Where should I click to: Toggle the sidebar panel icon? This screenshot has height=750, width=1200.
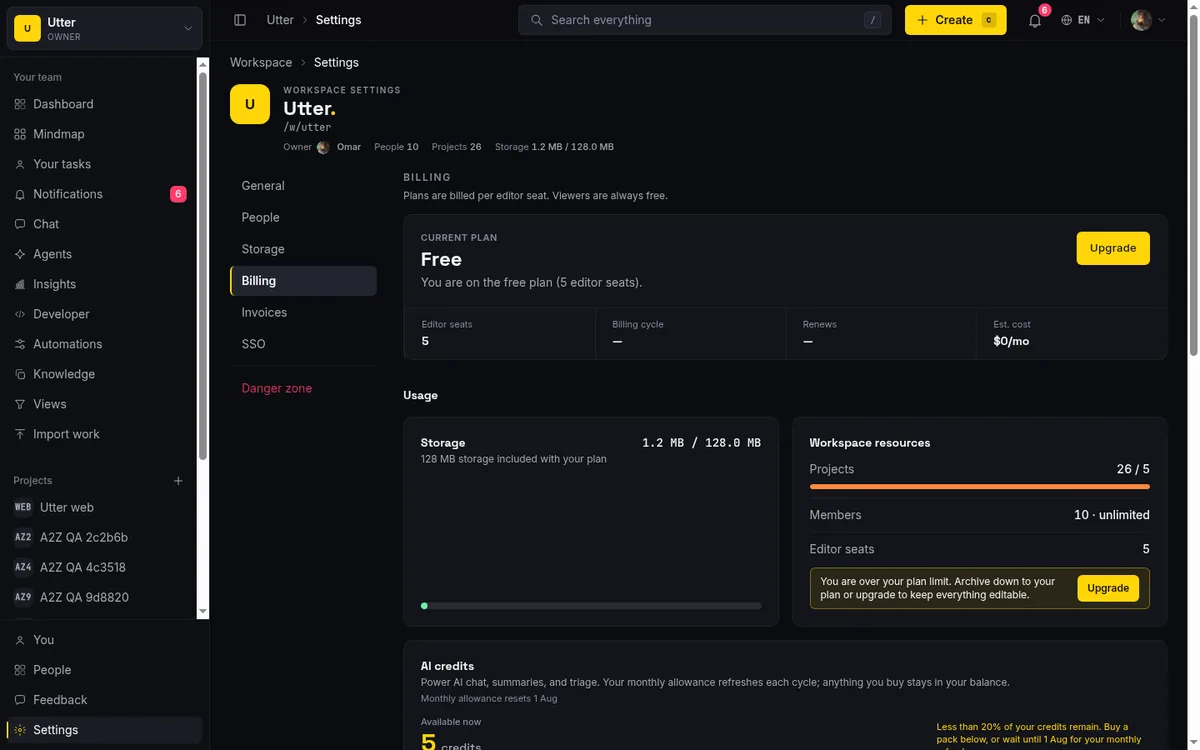[240, 20]
